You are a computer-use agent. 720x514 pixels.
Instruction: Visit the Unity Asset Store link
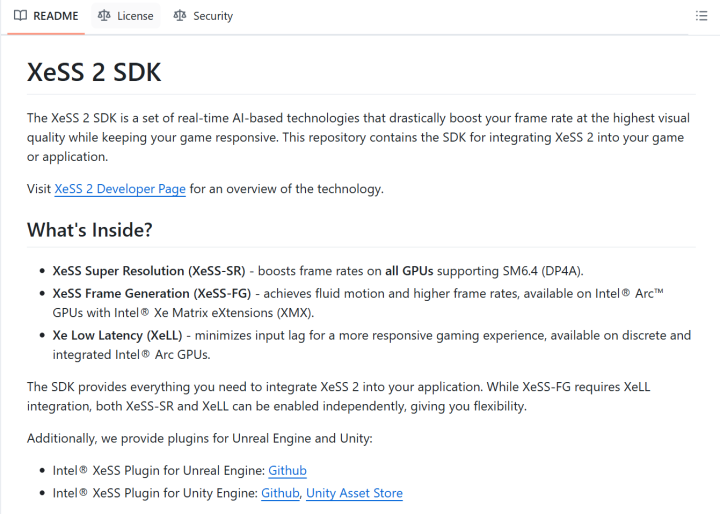pos(354,493)
